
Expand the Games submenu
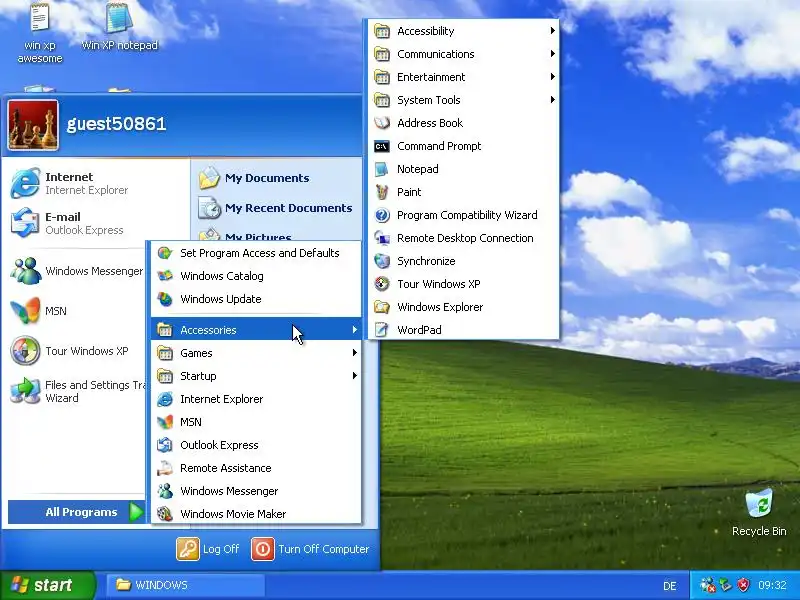pyautogui.click(x=256, y=353)
